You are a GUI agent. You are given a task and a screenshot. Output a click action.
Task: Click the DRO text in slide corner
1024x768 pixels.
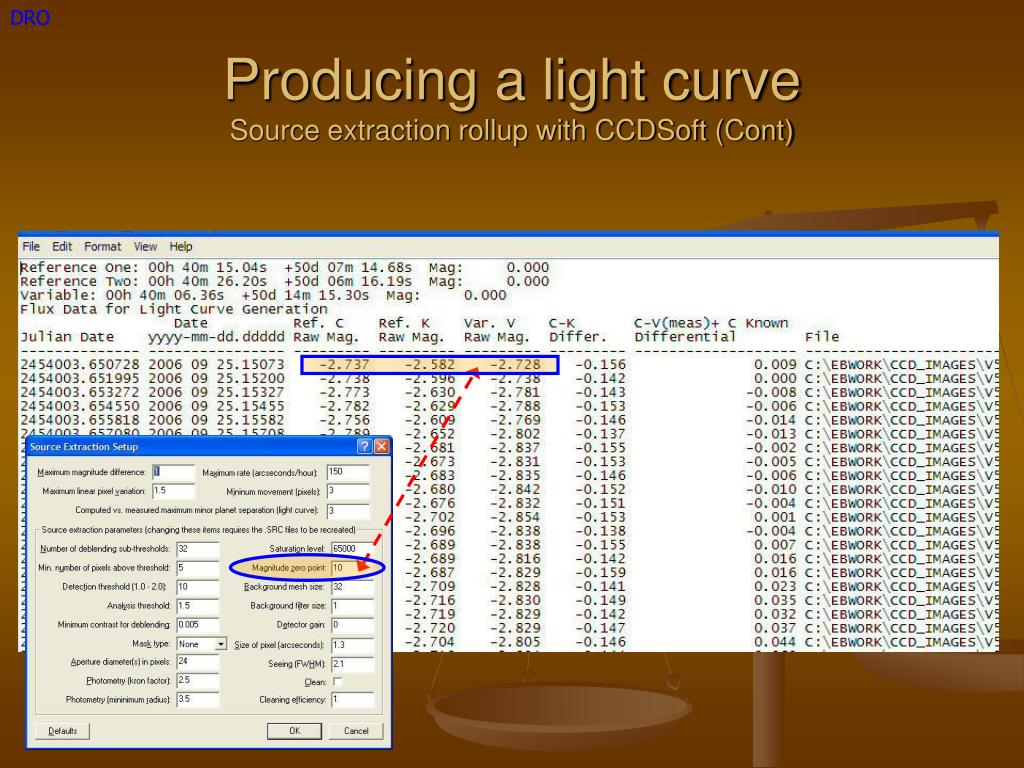29,18
